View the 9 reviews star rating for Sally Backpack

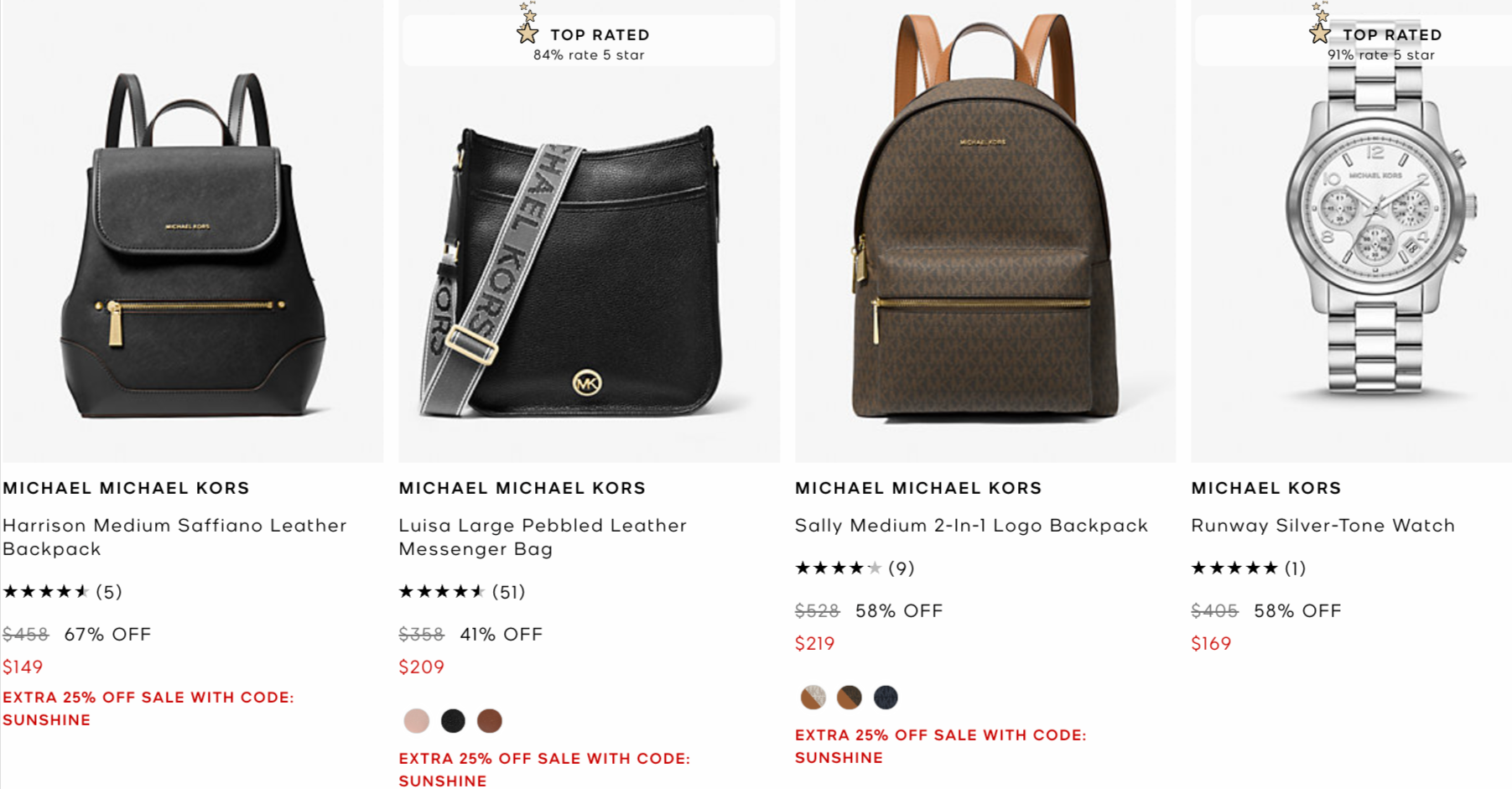855,568
